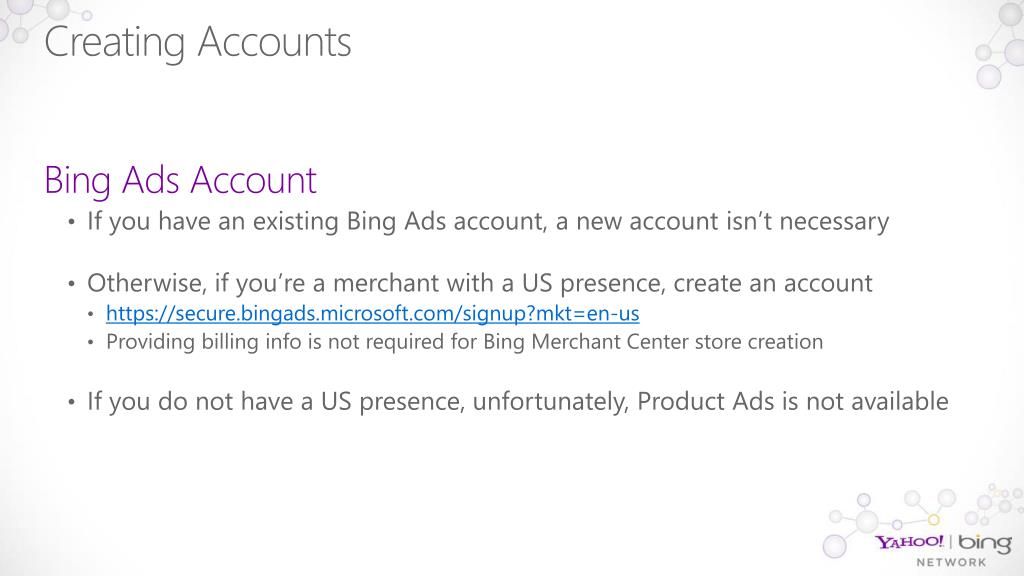Select the "Creating Accounts" slide title
The height and width of the screenshot is (576, 1024).
click(x=198, y=43)
